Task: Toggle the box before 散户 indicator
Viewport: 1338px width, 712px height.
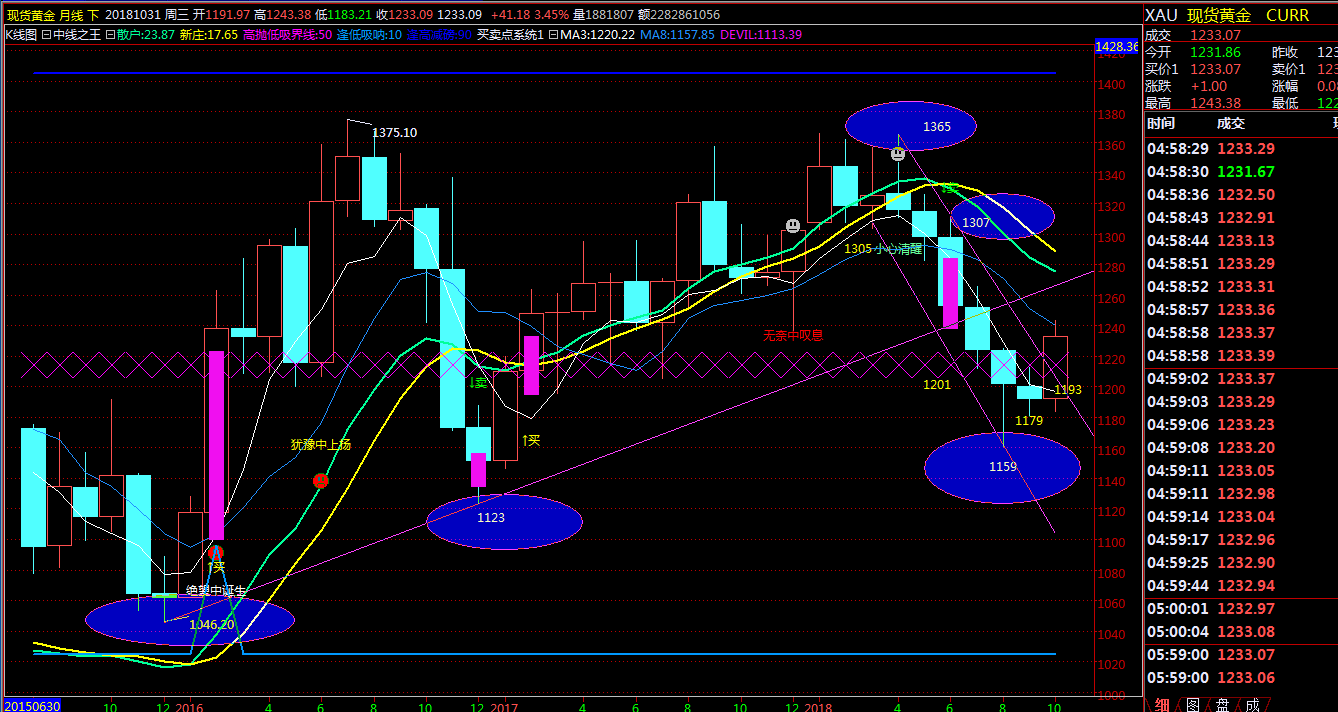Action: pyautogui.click(x=109, y=35)
